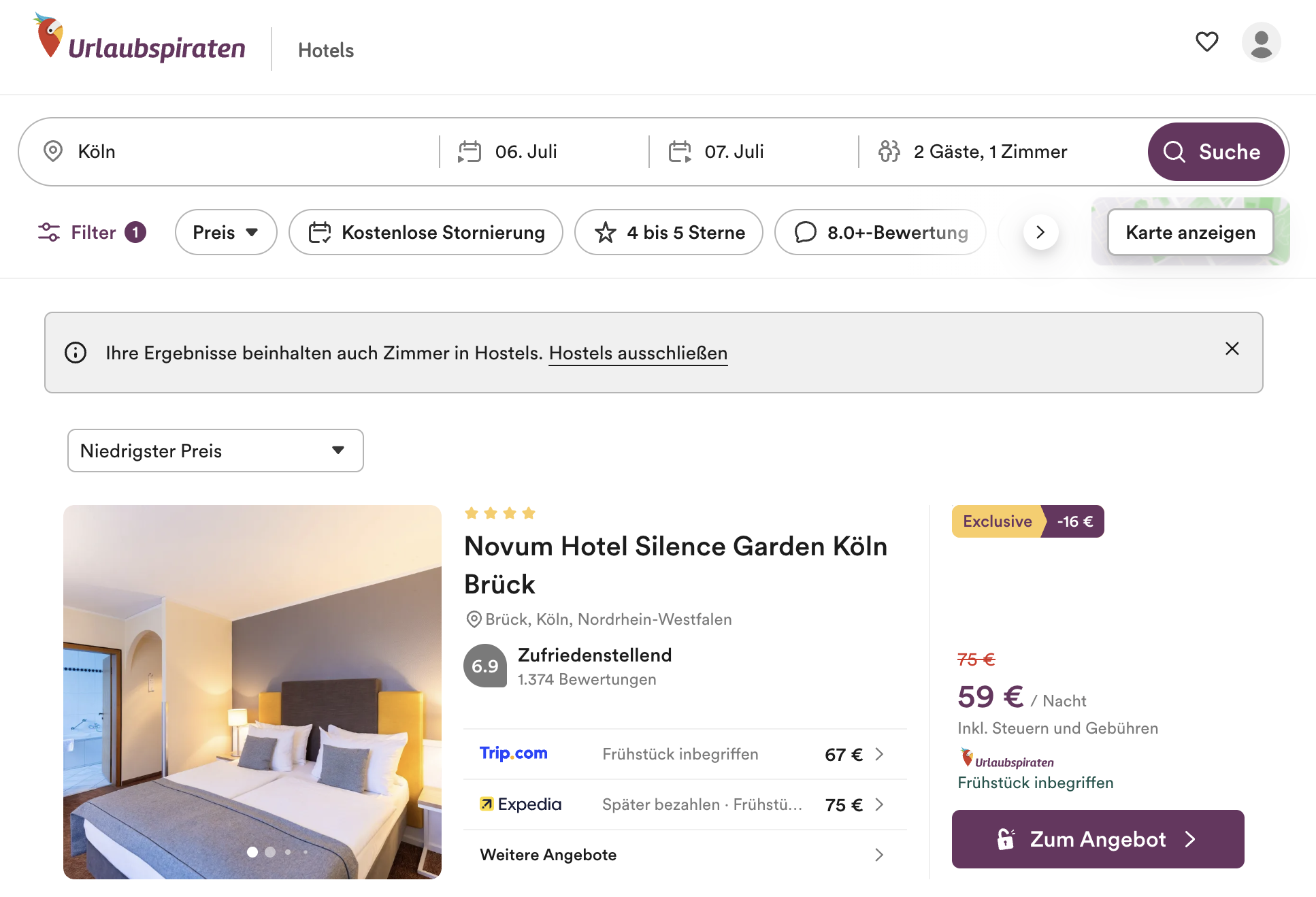1316x897 pixels.
Task: Open the Hotels navigation item
Action: click(326, 50)
